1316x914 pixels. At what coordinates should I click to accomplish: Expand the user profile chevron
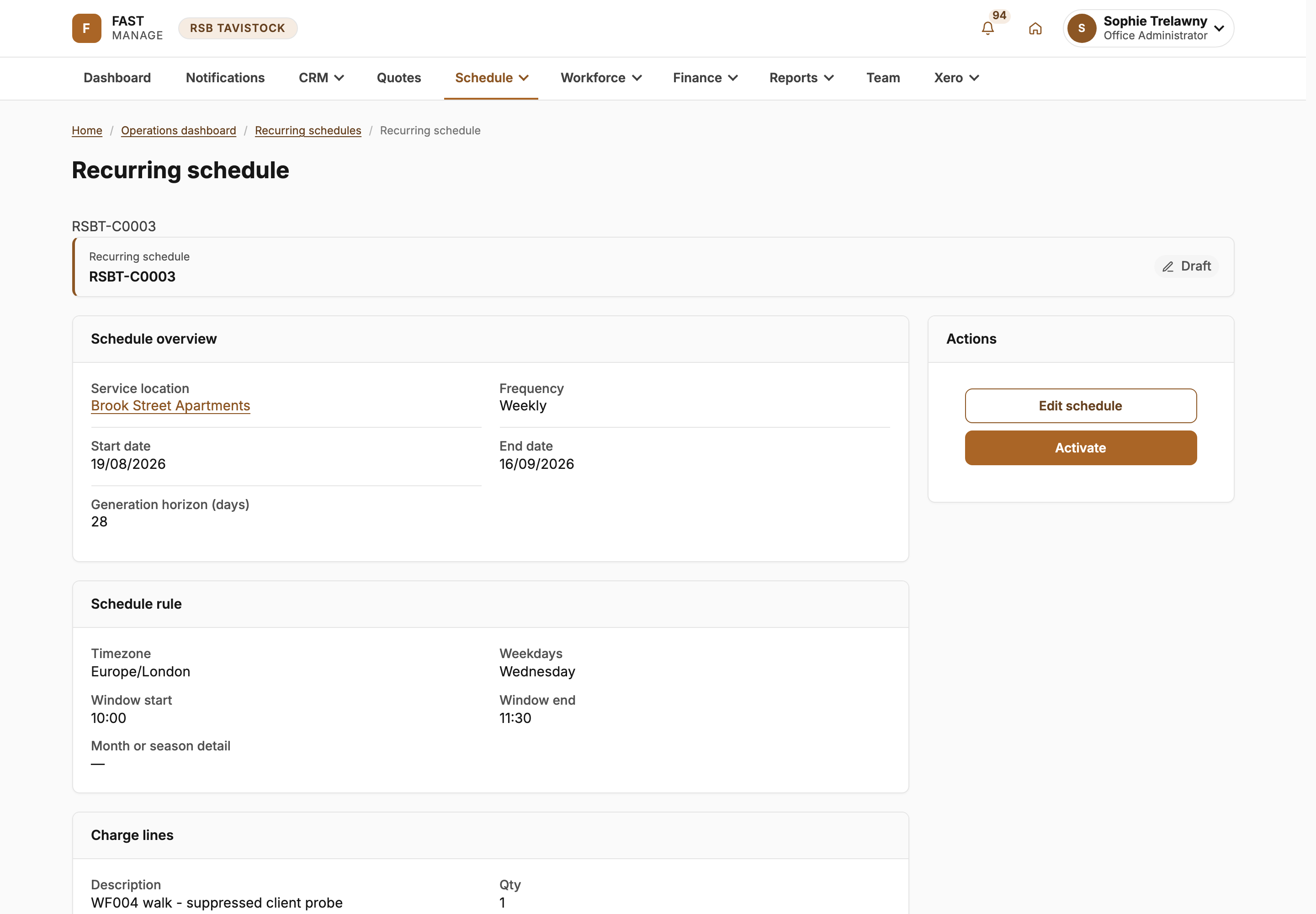click(1219, 28)
